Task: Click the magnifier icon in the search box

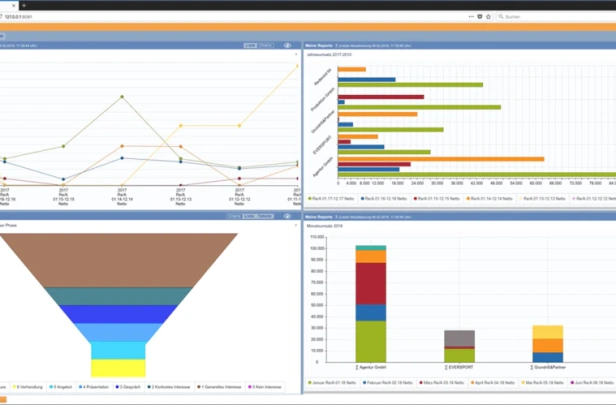Action: coord(501,16)
